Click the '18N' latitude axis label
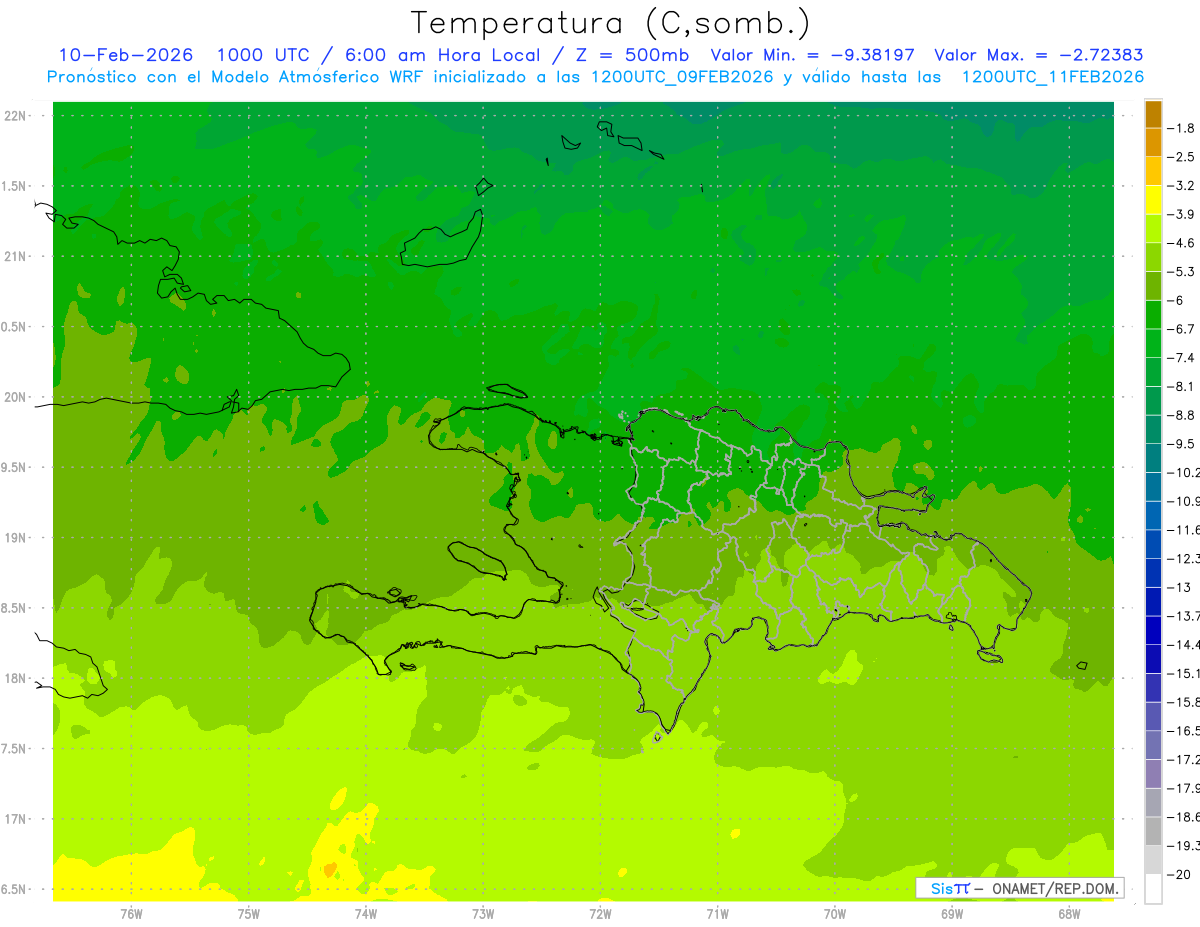The image size is (1200, 927). (x=17, y=679)
